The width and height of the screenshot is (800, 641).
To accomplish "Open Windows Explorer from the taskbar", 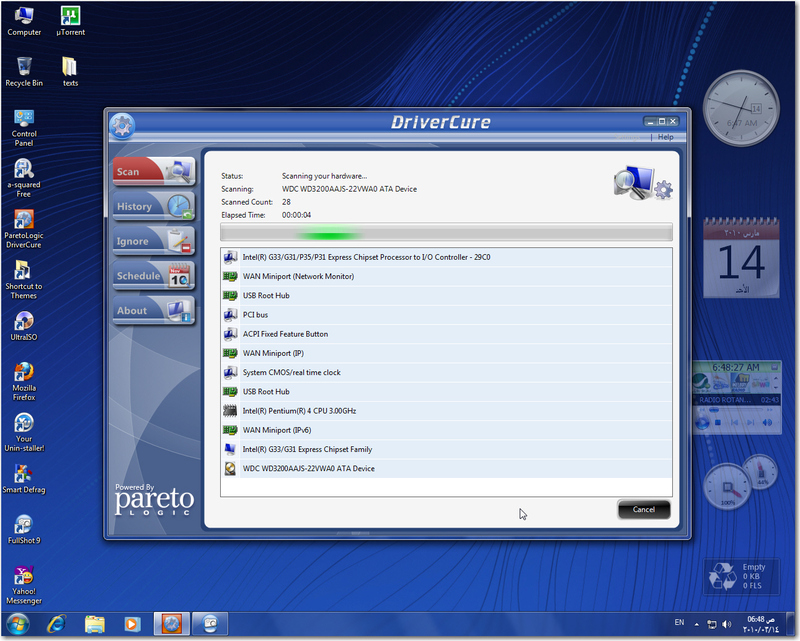I will coord(95,625).
